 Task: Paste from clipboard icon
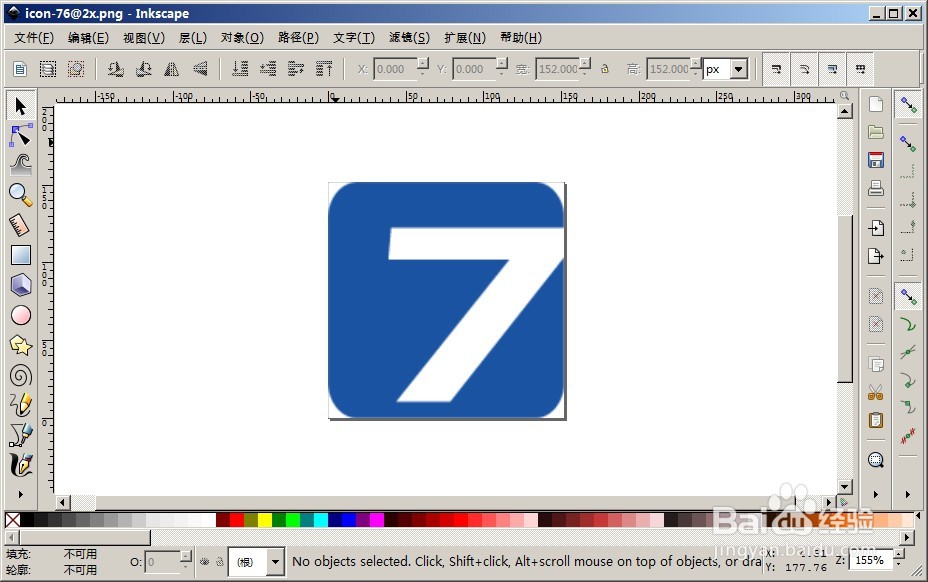pos(876,420)
